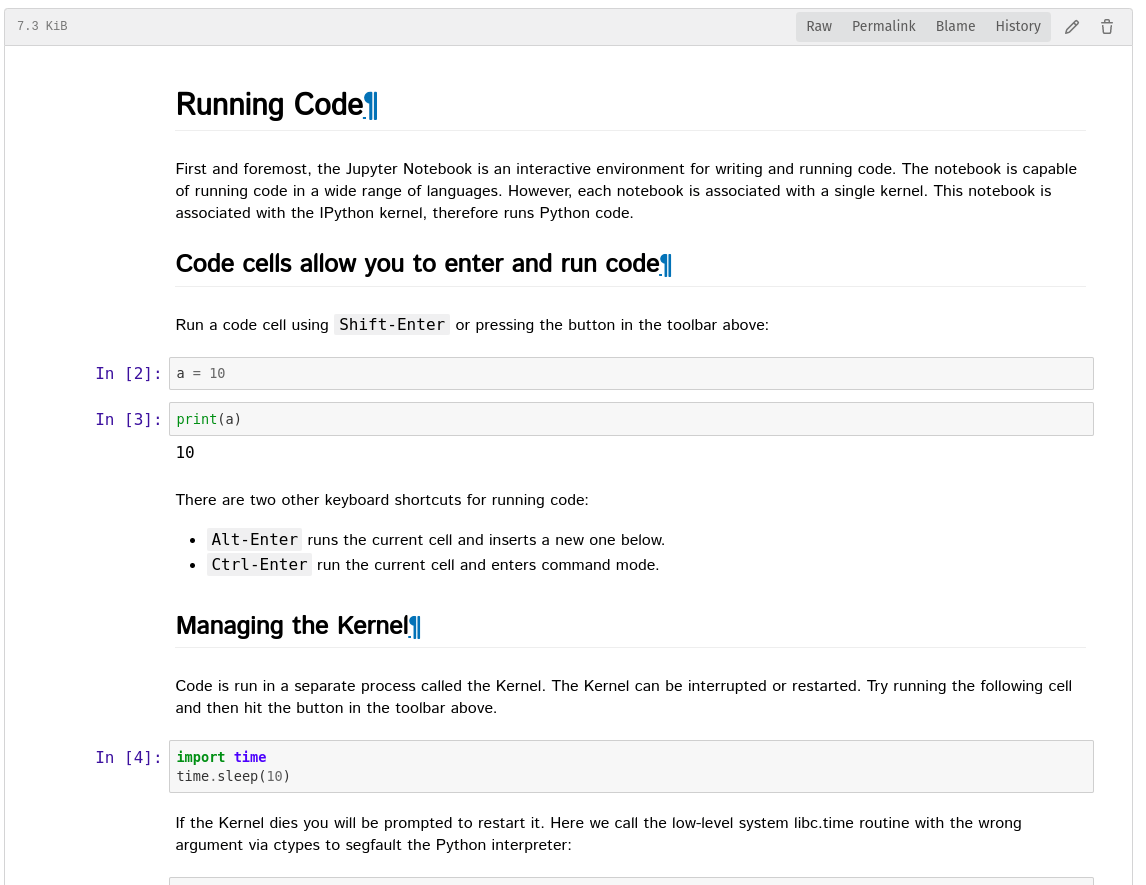The height and width of the screenshot is (885, 1146).
Task: Click anchor link after 'Code cells allow you' heading
Action: (x=666, y=265)
